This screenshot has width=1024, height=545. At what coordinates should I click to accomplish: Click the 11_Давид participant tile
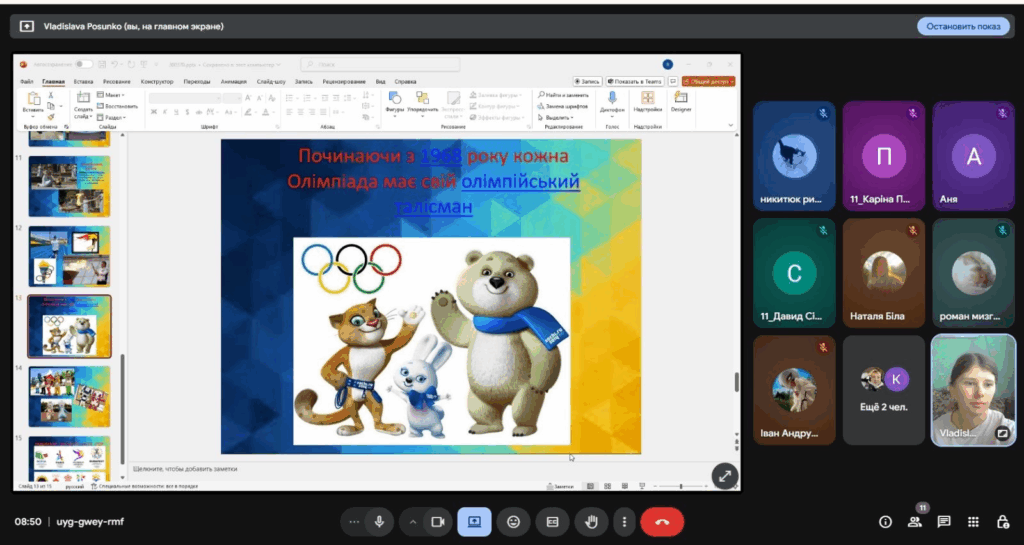tap(794, 273)
